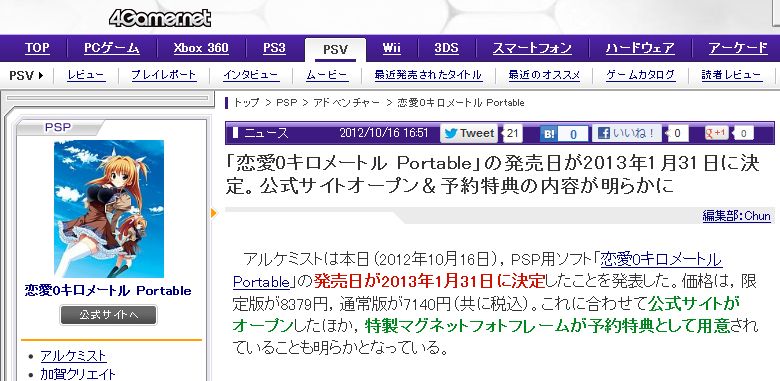Click the article headline text
The image size is (780, 381).
492,175
